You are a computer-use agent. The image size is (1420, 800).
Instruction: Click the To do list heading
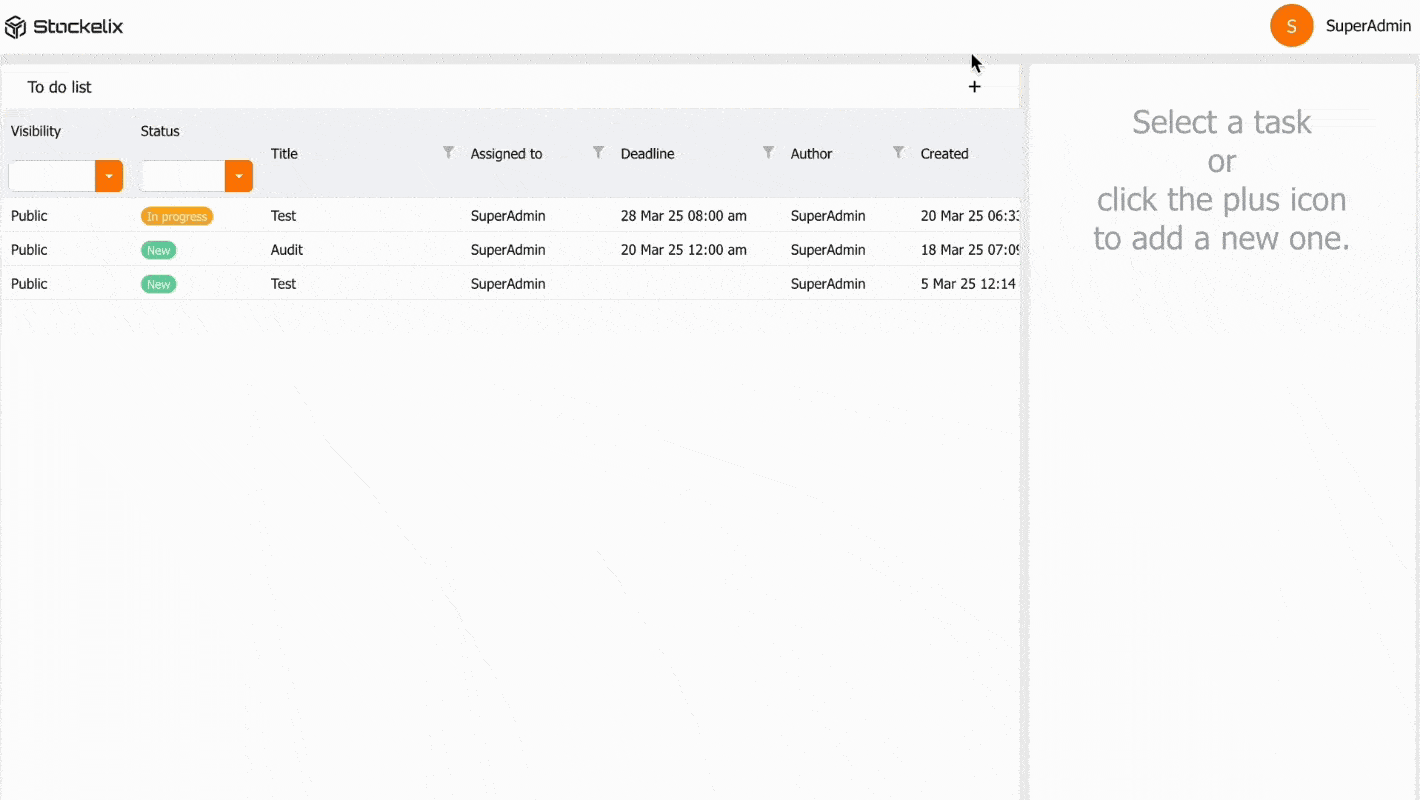point(59,87)
